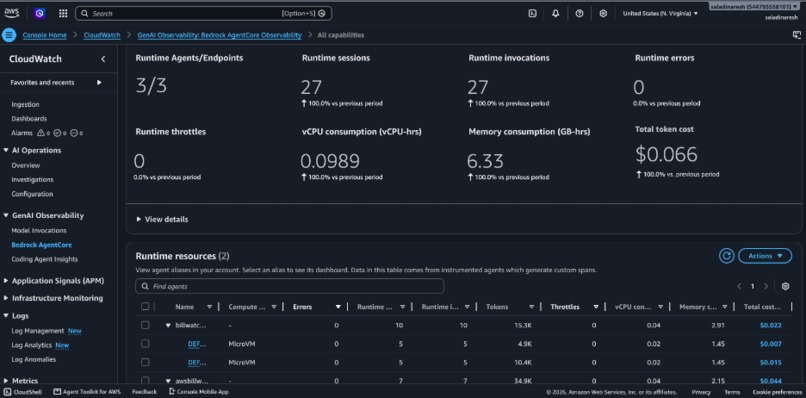Open Console Mobile App link
The width and height of the screenshot is (806, 398).
click(x=198, y=392)
